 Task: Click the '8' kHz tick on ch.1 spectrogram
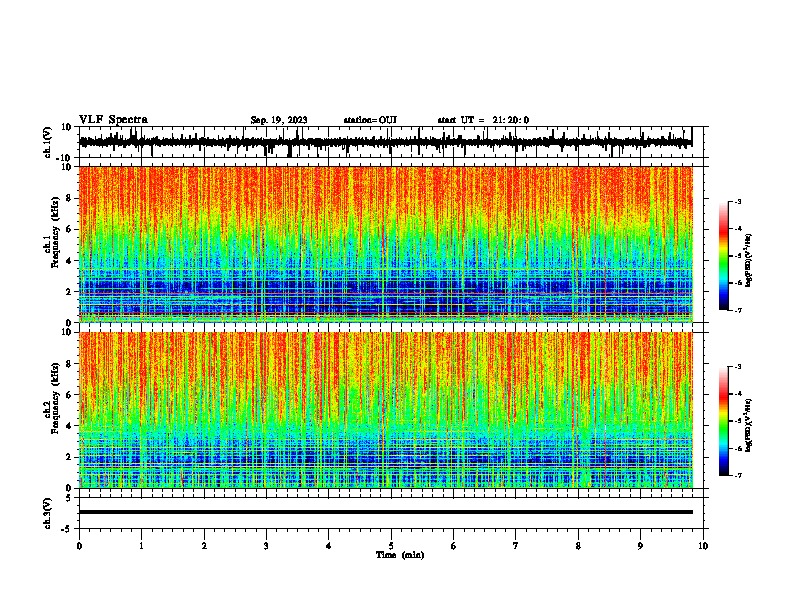70,198
